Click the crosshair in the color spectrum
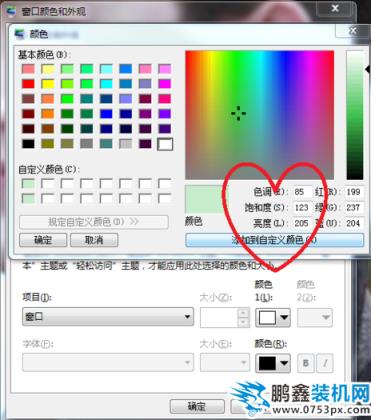 click(238, 113)
